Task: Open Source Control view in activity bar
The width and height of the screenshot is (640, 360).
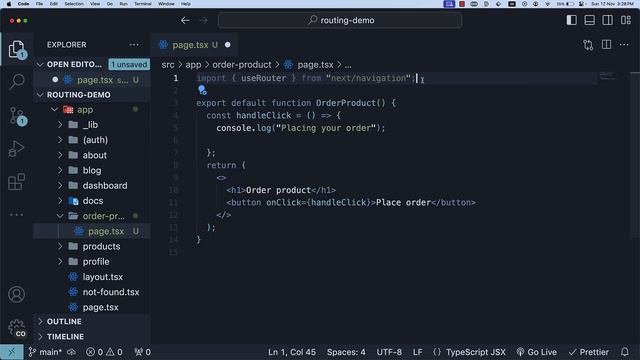Action: pyautogui.click(x=16, y=116)
